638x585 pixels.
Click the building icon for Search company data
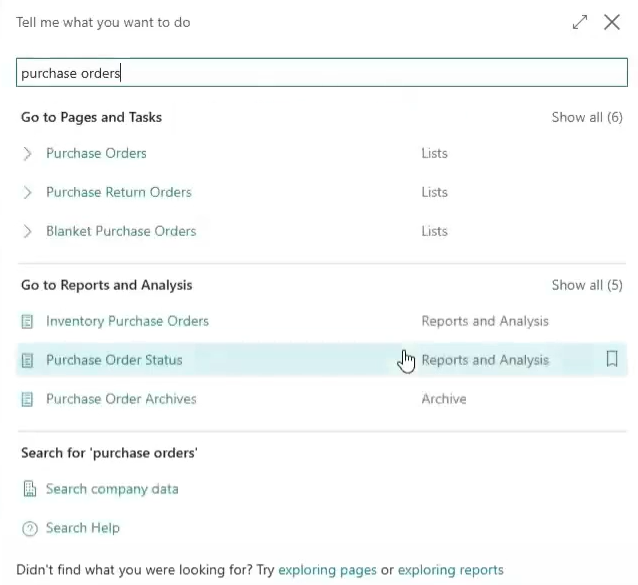tap(29, 489)
